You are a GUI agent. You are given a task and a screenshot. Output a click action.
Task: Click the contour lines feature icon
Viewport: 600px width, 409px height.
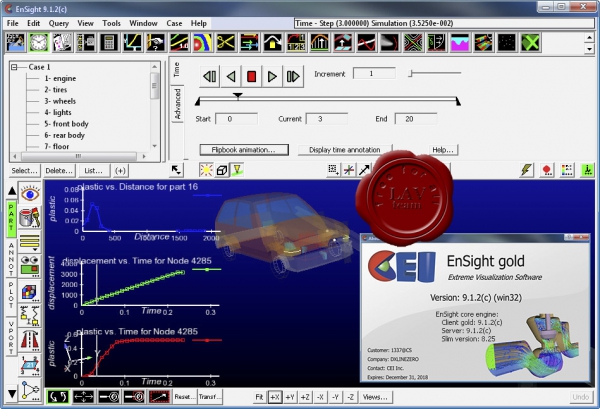179,42
